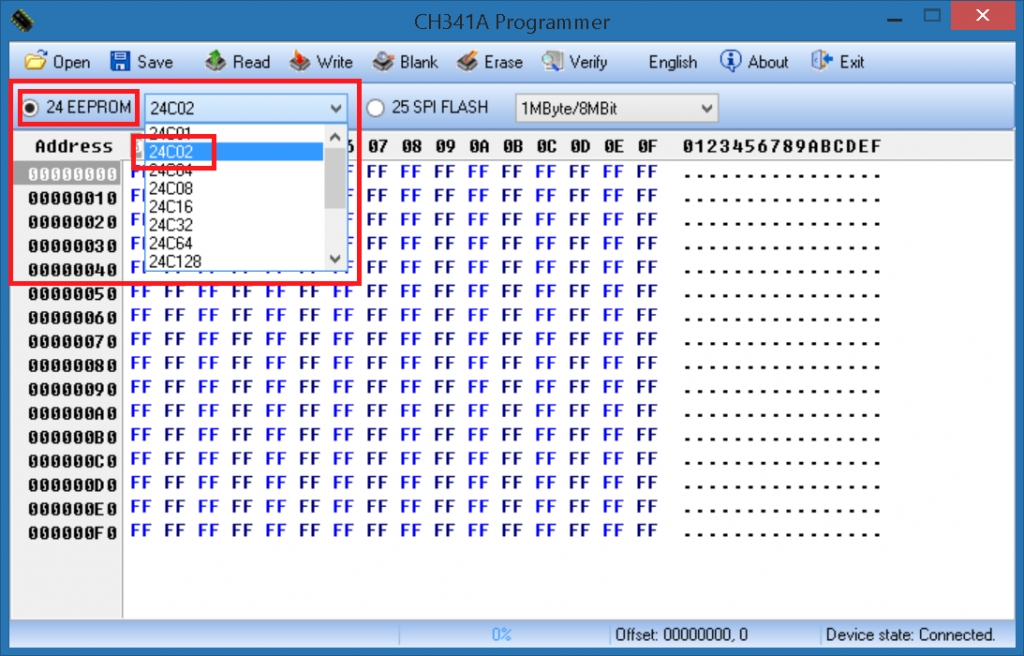Image resolution: width=1024 pixels, height=656 pixels.
Task: Click the Open folder icon
Action: point(36,61)
